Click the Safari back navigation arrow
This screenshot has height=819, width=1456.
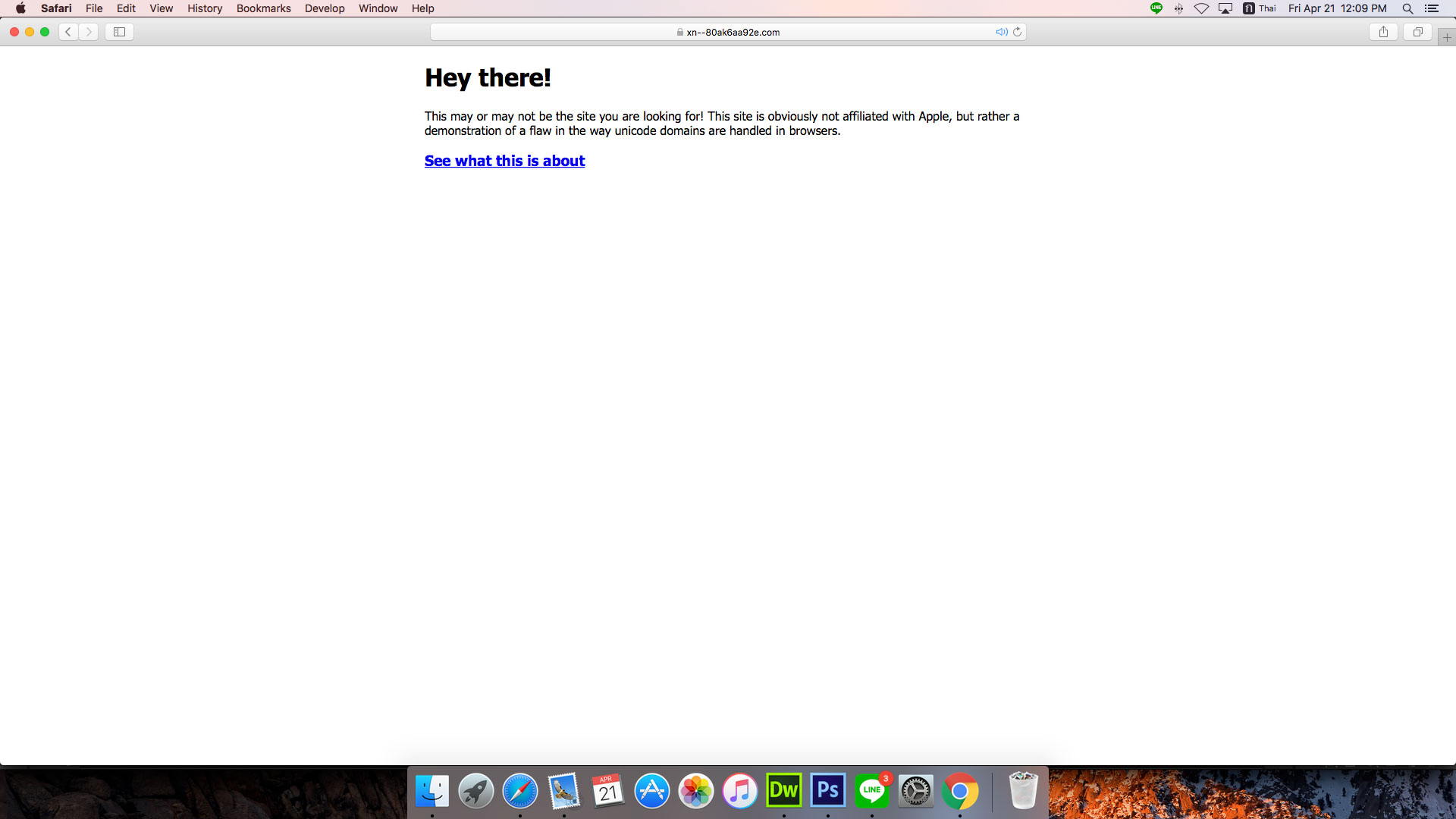tap(68, 32)
